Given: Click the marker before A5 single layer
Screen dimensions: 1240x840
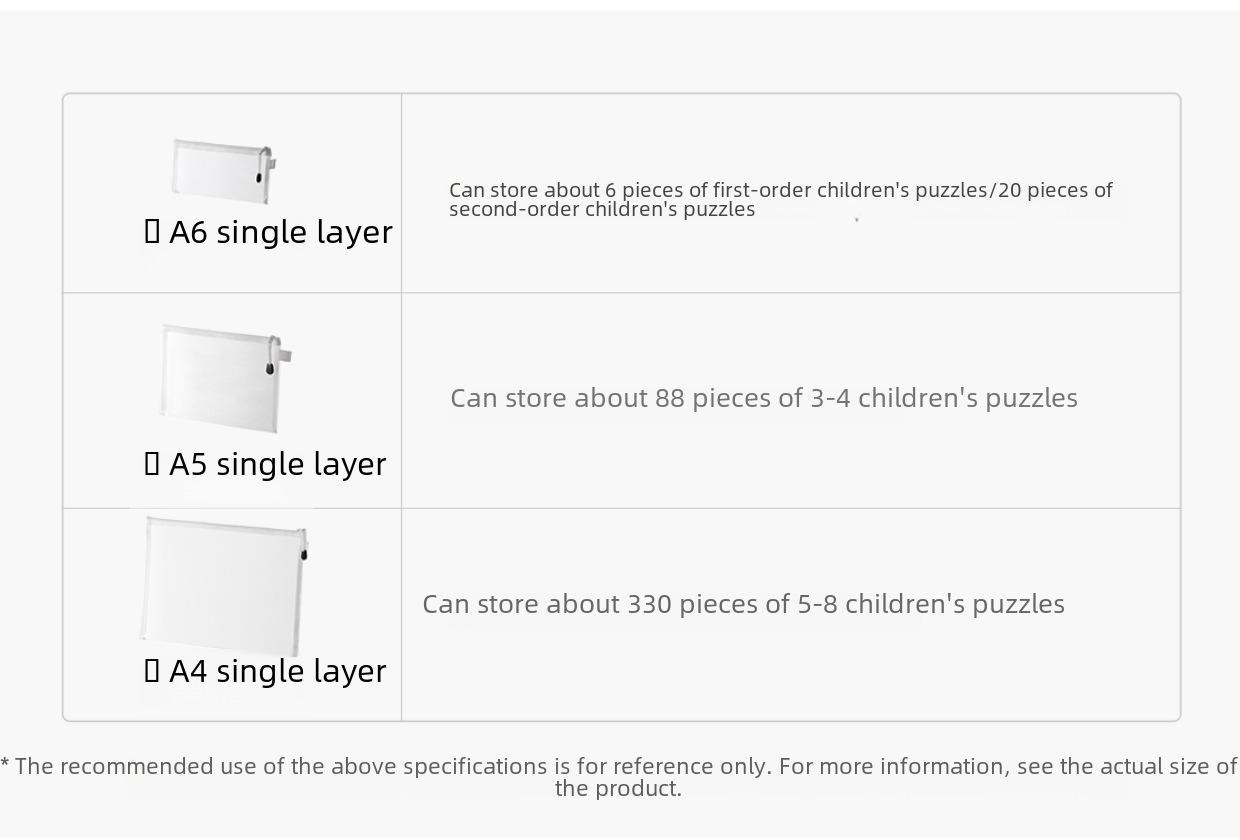Looking at the screenshot, I should coord(152,463).
